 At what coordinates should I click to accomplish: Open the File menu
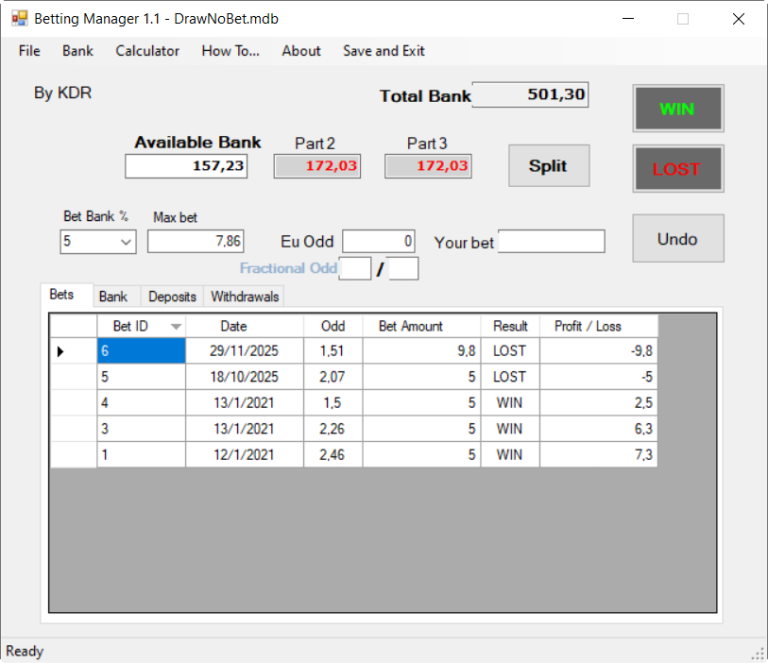29,51
